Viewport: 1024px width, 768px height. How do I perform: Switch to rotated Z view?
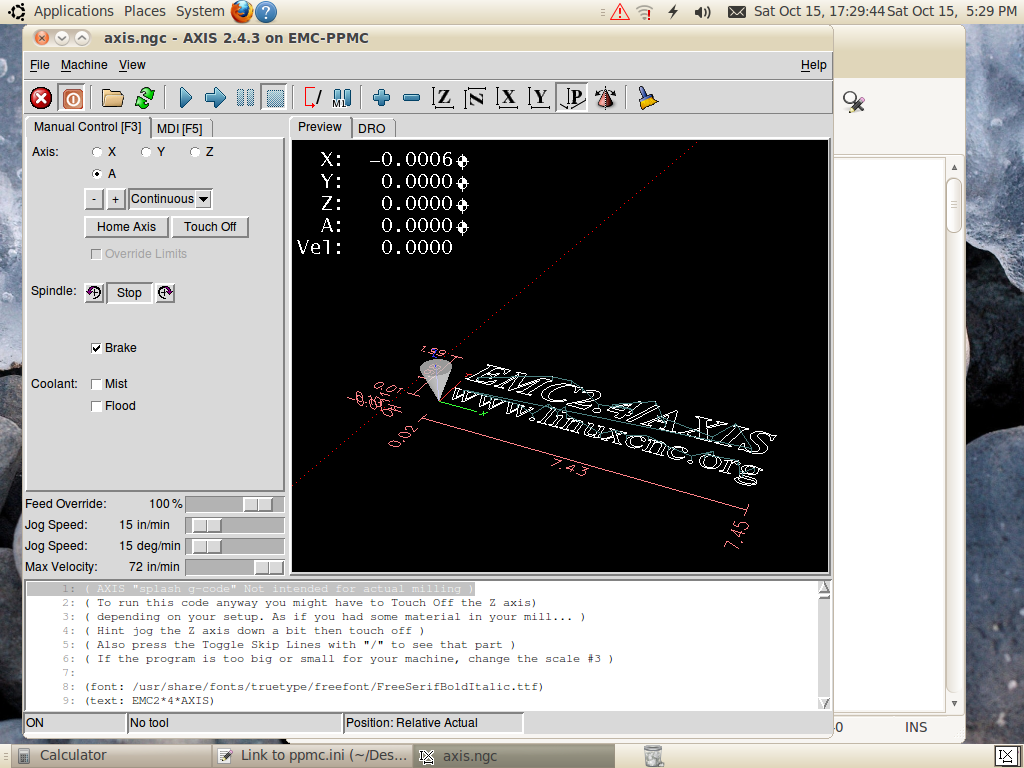click(x=475, y=99)
